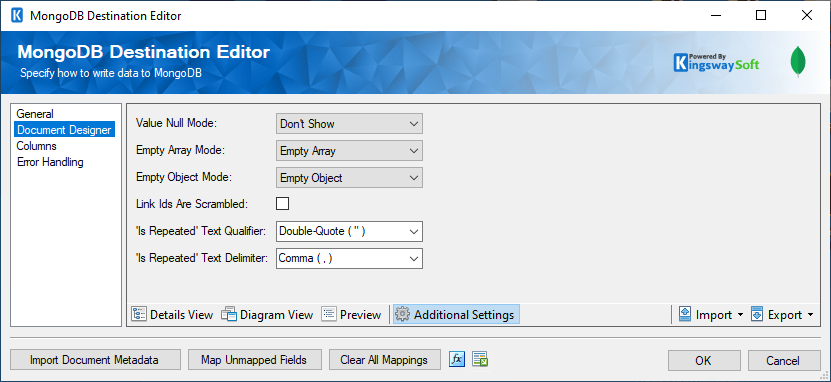Click Map Unmapped Fields button

254,360
